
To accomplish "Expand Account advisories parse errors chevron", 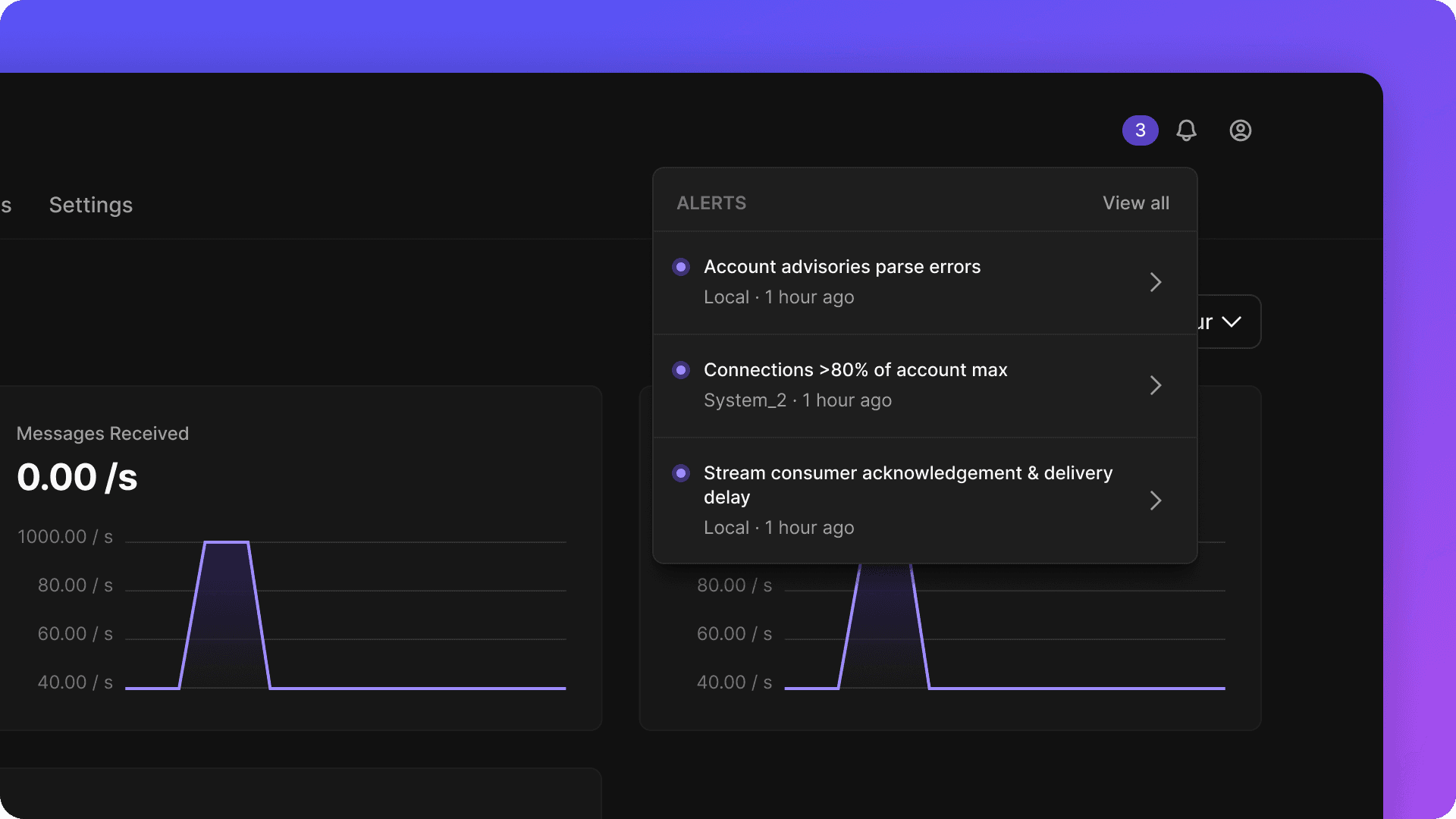I will pyautogui.click(x=1155, y=282).
